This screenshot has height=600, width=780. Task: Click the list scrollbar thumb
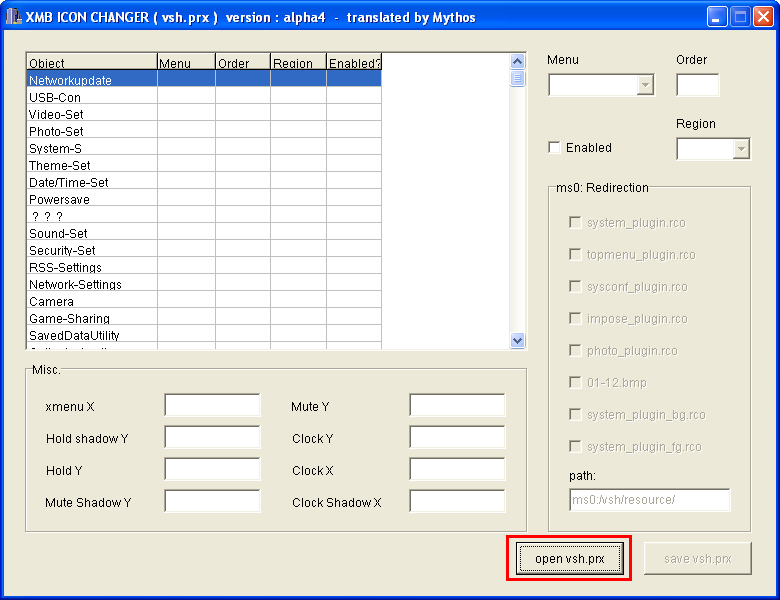click(x=517, y=79)
